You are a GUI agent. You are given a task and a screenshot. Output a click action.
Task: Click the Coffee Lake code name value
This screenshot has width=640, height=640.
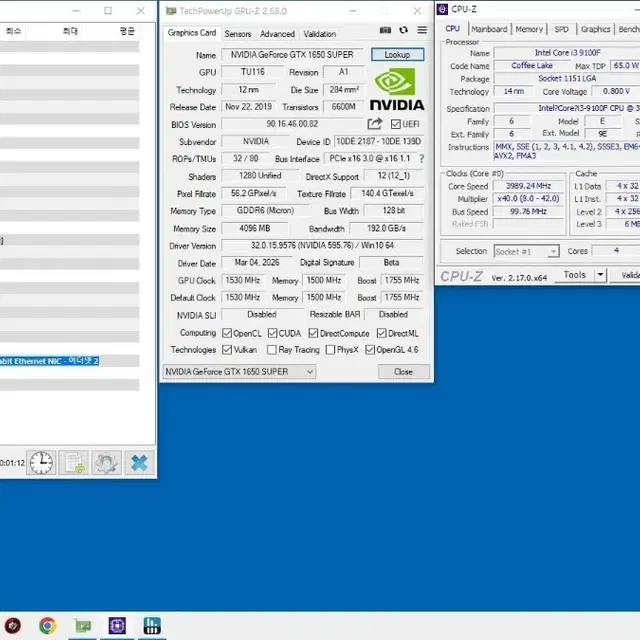(x=532, y=65)
